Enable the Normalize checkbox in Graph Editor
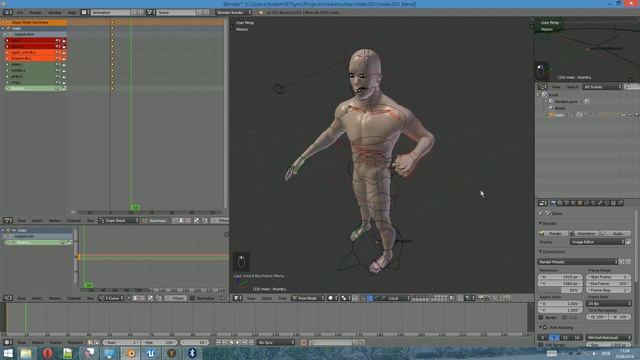The image size is (640, 360). click(192, 298)
